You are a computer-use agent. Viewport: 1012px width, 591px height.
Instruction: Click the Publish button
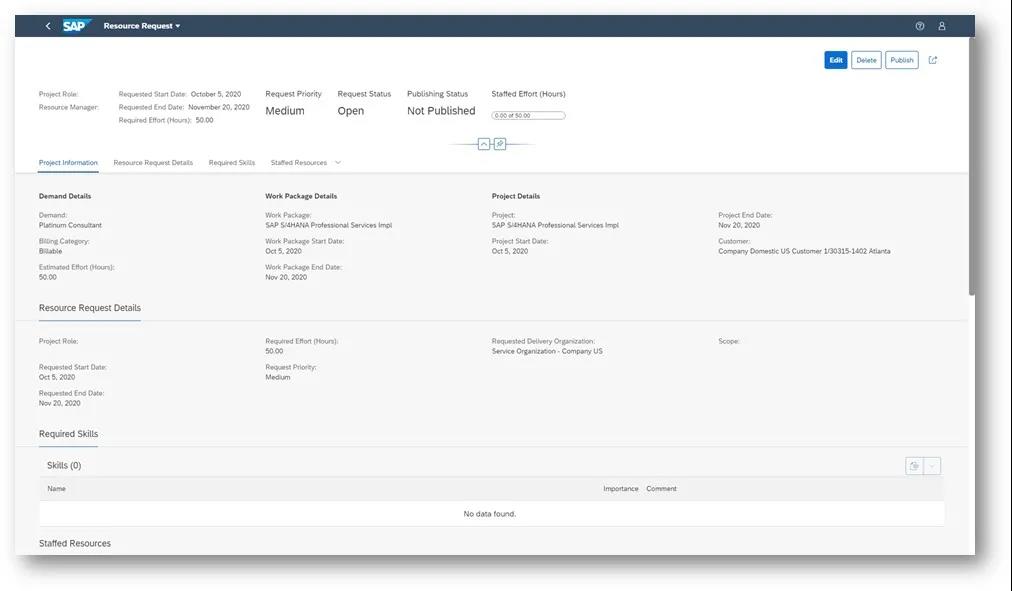[x=901, y=58]
